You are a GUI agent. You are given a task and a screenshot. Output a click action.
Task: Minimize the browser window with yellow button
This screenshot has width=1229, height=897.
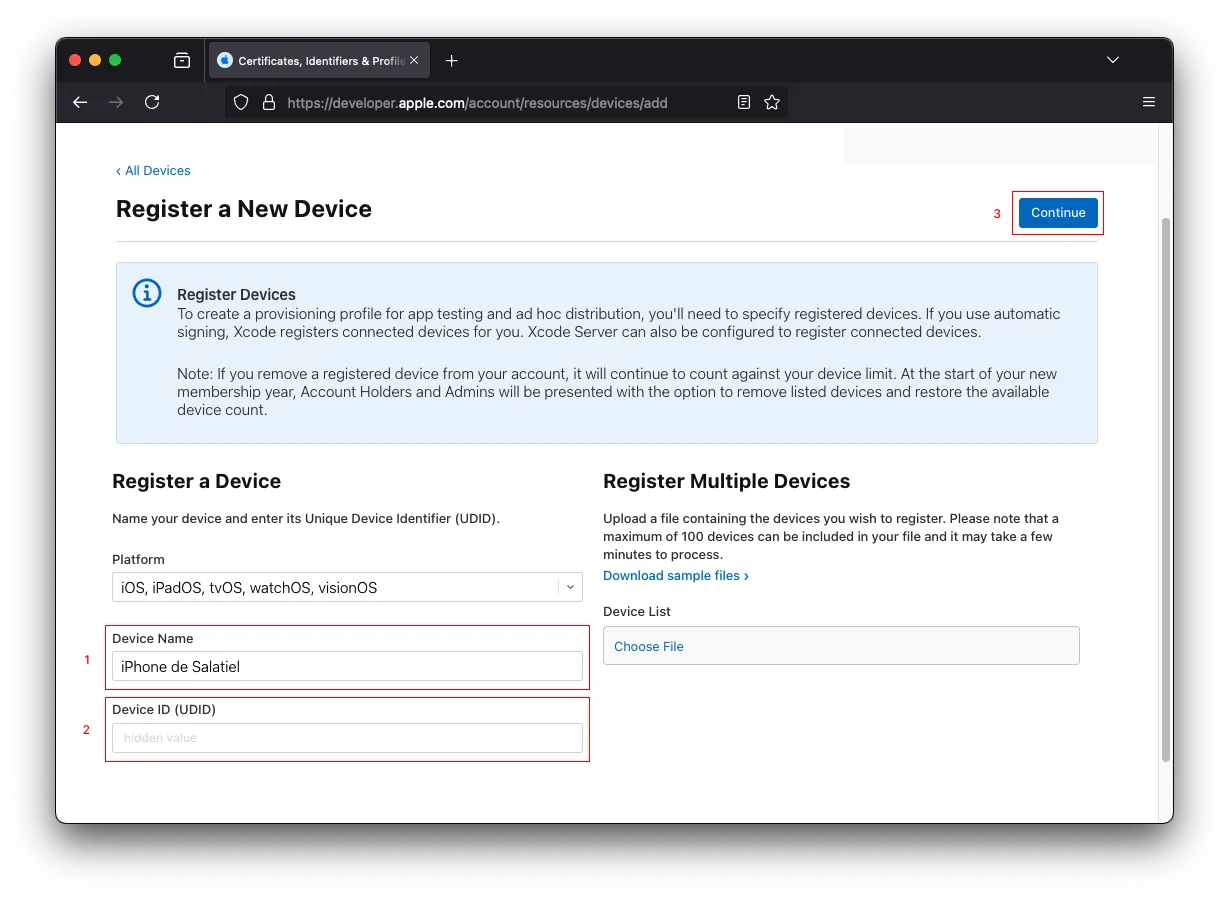click(x=95, y=60)
